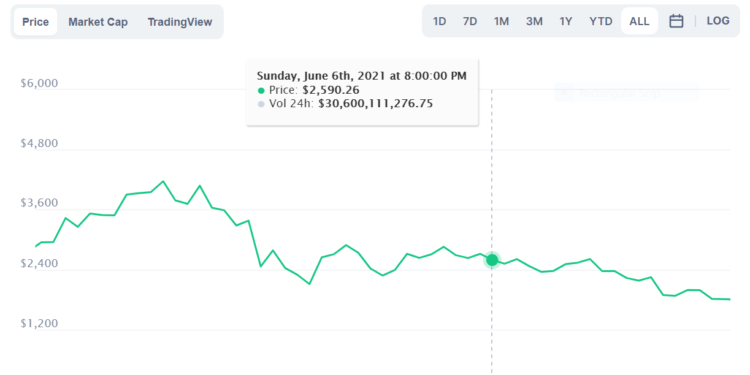
Task: Click the $6,000 axis label
Action: point(39,83)
